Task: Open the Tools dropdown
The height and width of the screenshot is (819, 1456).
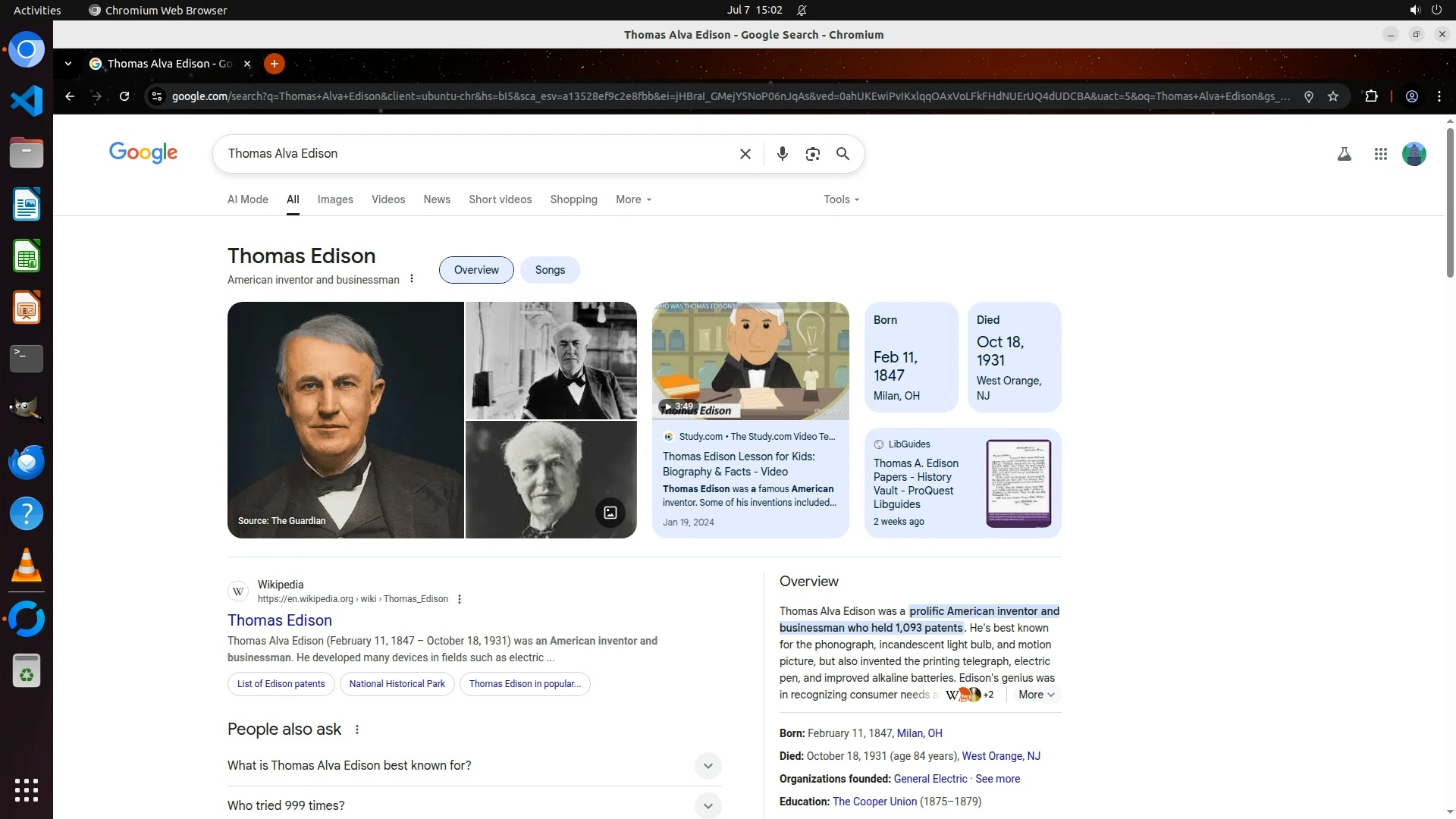Action: 841,199
